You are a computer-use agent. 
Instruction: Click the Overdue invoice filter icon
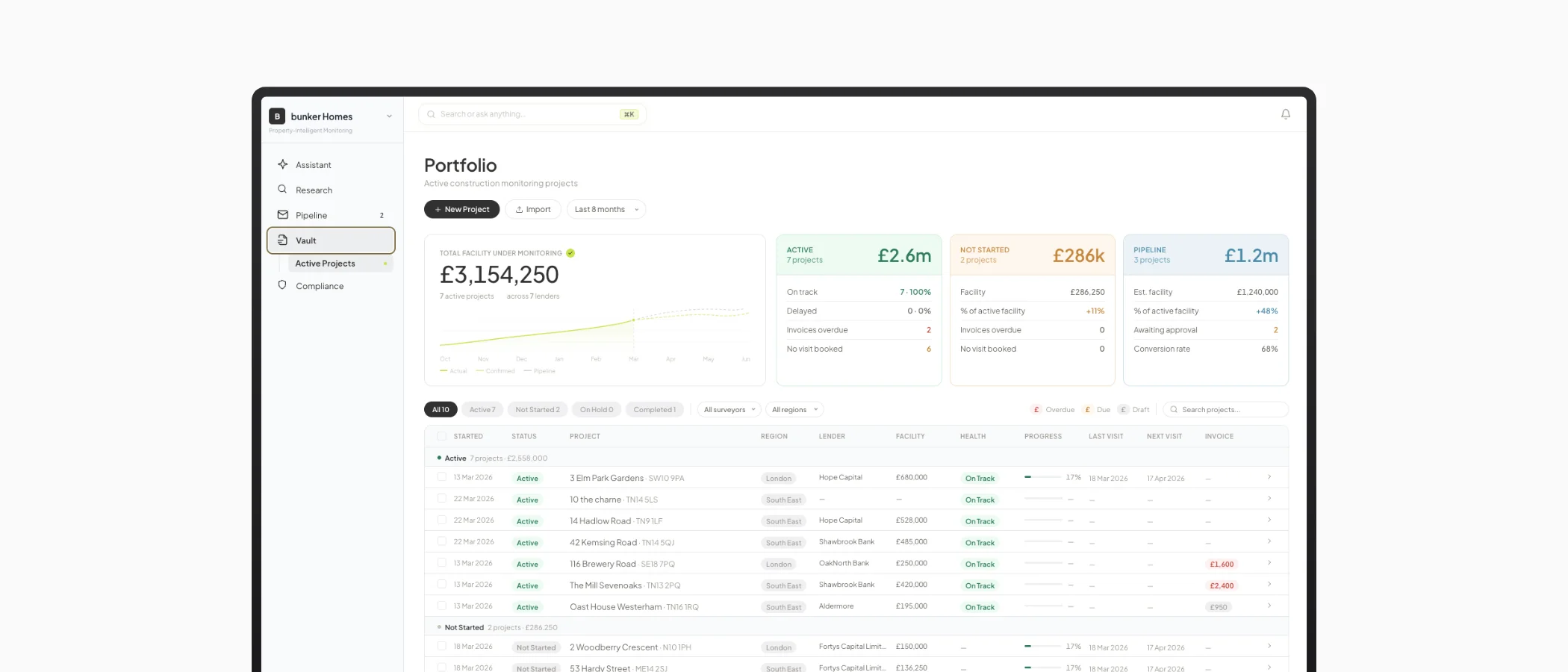pyautogui.click(x=1036, y=409)
